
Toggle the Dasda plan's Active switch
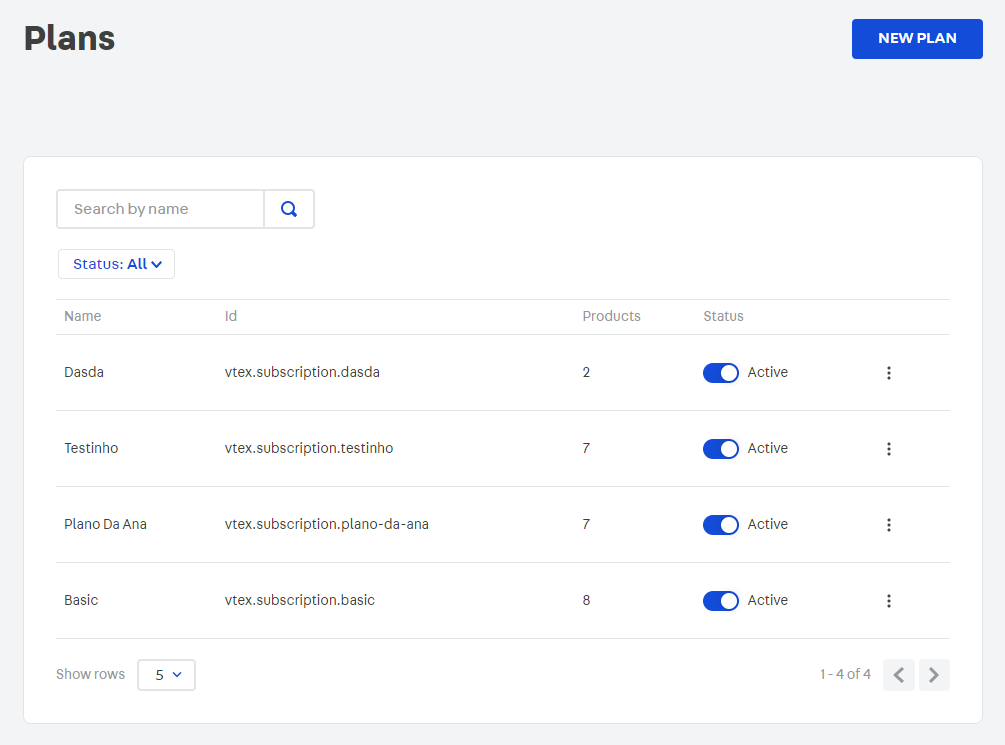720,372
